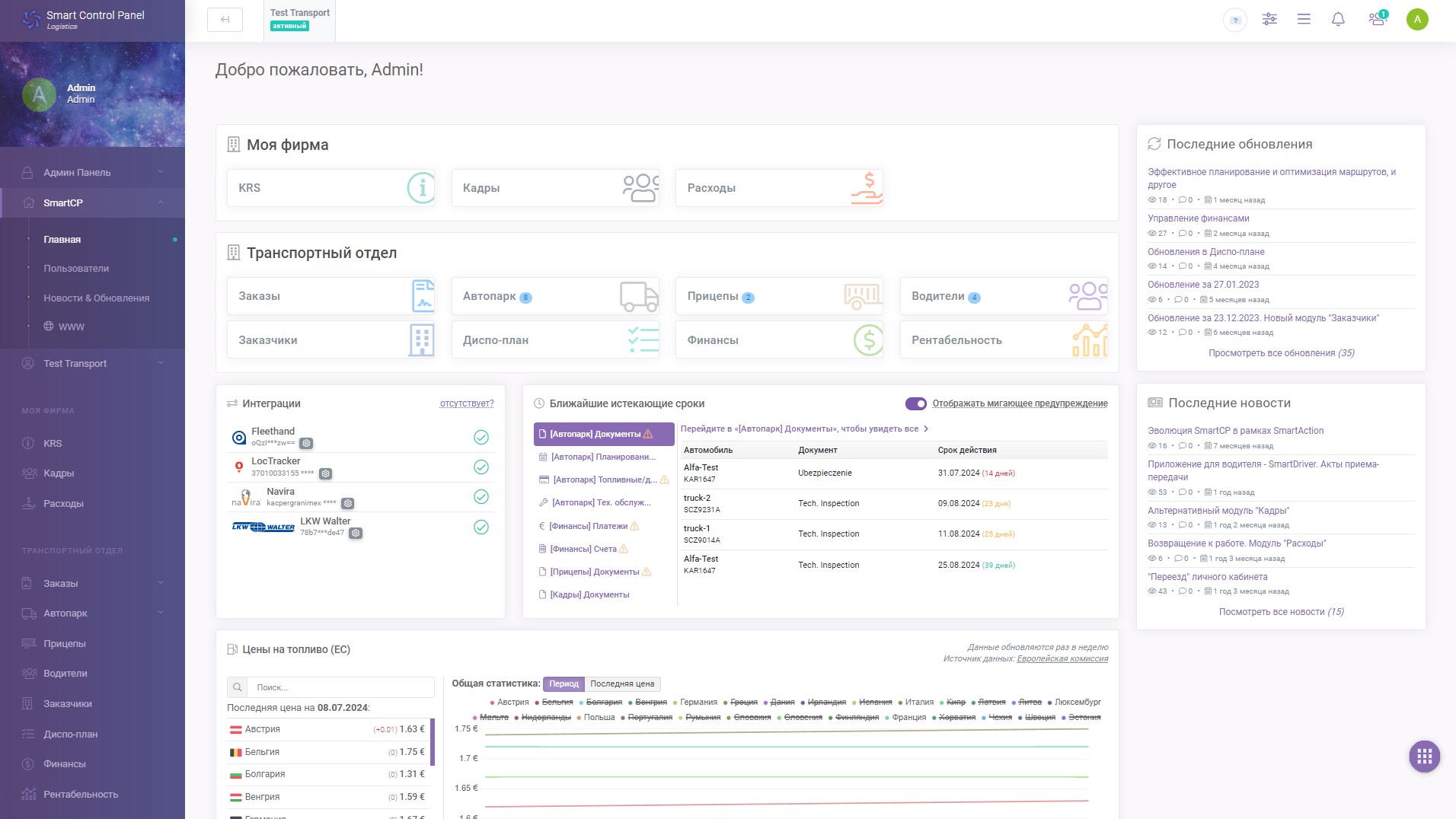Click Просмотреть все обновления link
This screenshot has height=819, width=1456.
point(1281,353)
